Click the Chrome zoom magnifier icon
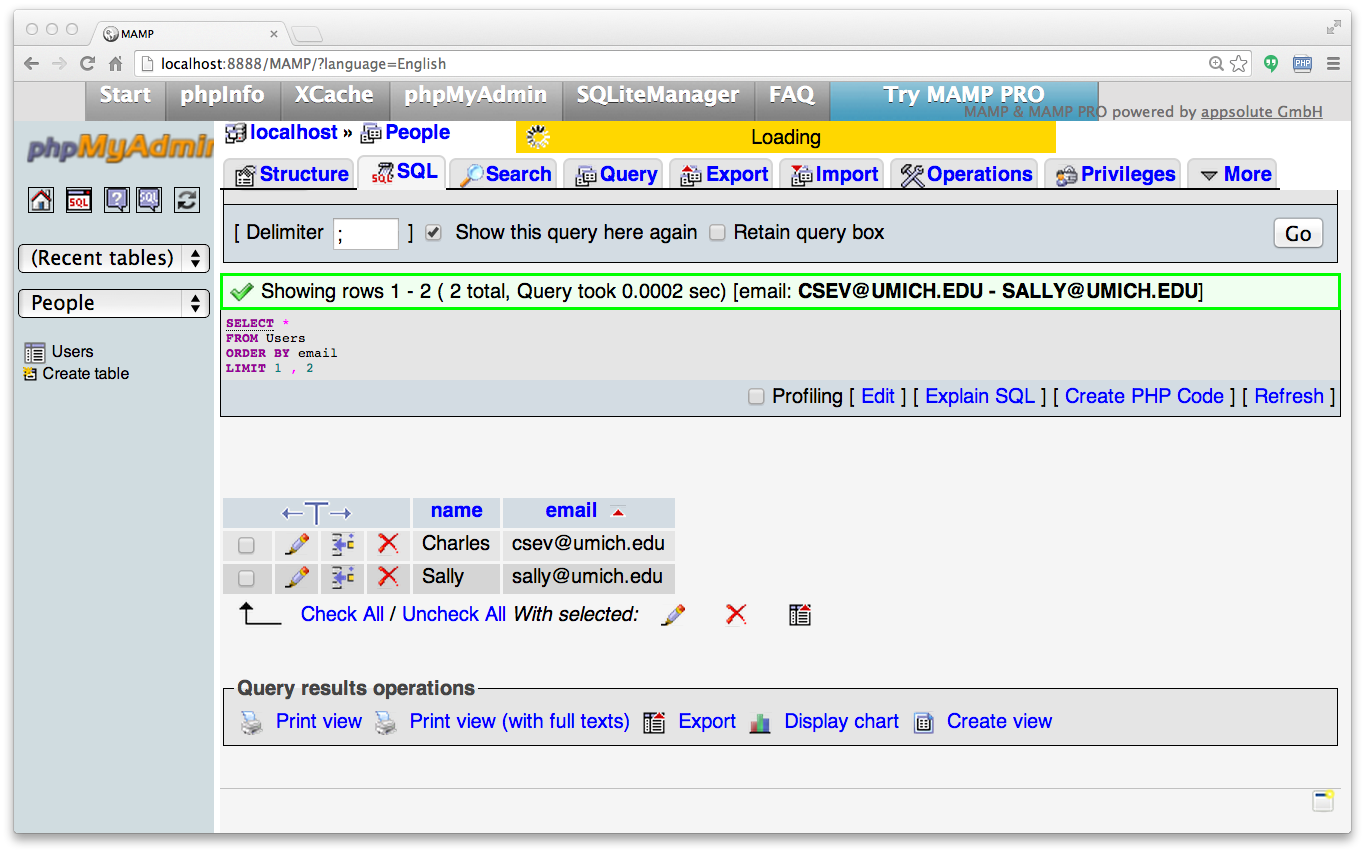Screen dimensions: 1365x853 (x=1216, y=64)
